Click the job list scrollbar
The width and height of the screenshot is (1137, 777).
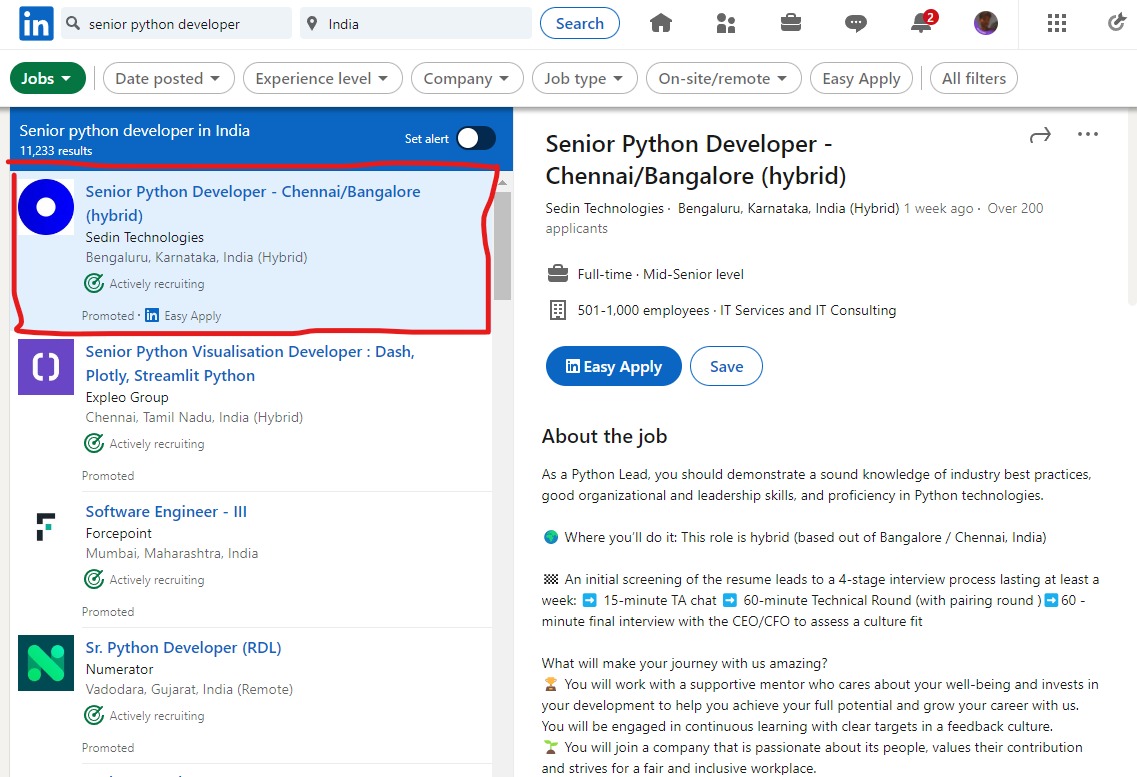pos(503,246)
